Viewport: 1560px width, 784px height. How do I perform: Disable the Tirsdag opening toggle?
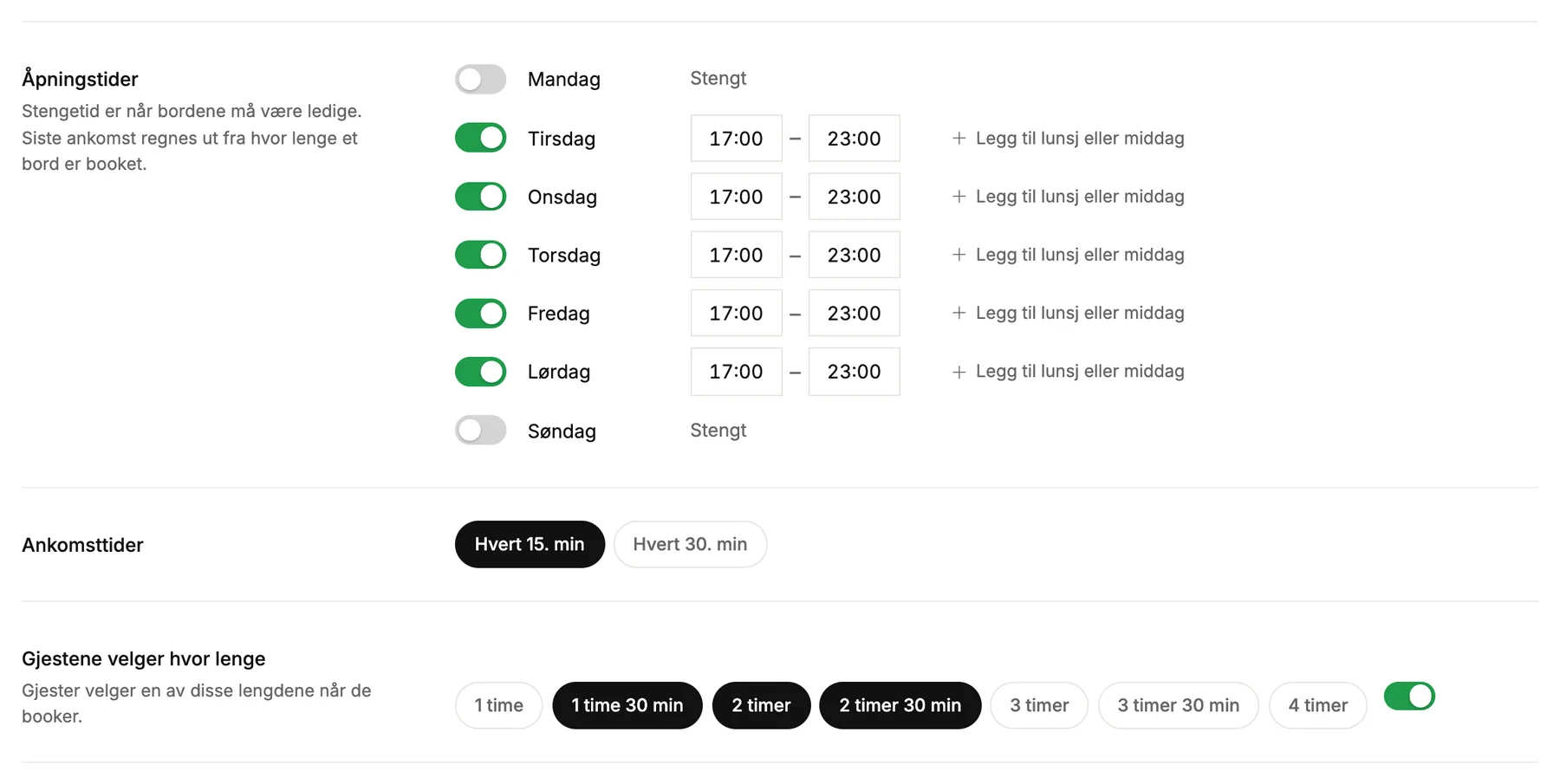[480, 138]
